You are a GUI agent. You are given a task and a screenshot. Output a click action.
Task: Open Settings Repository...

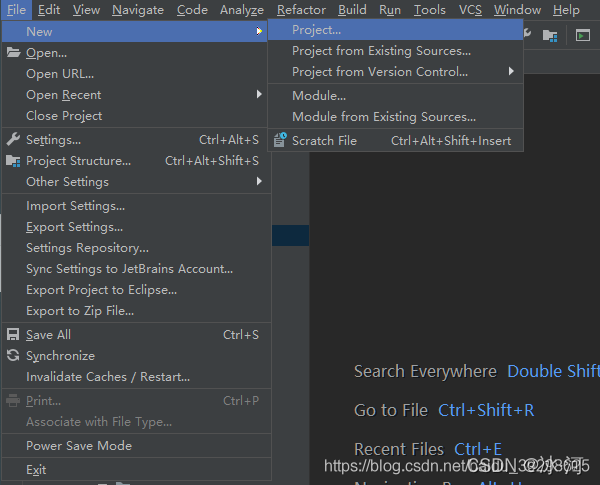pyautogui.click(x=136, y=248)
